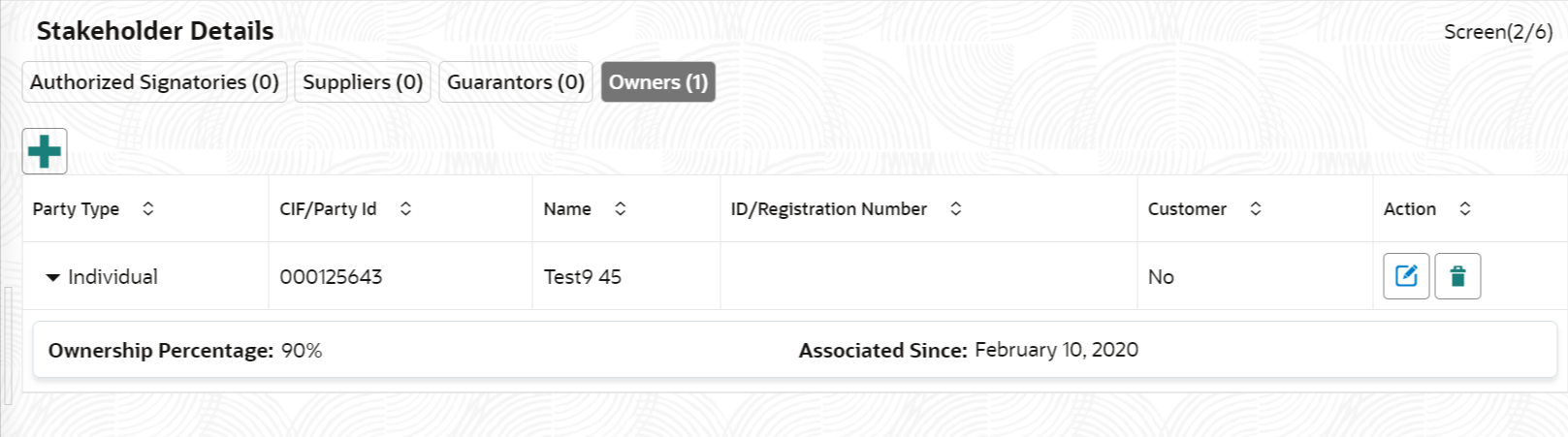The image size is (1568, 437).
Task: Sort by Party Type column arrows
Action: point(147,208)
